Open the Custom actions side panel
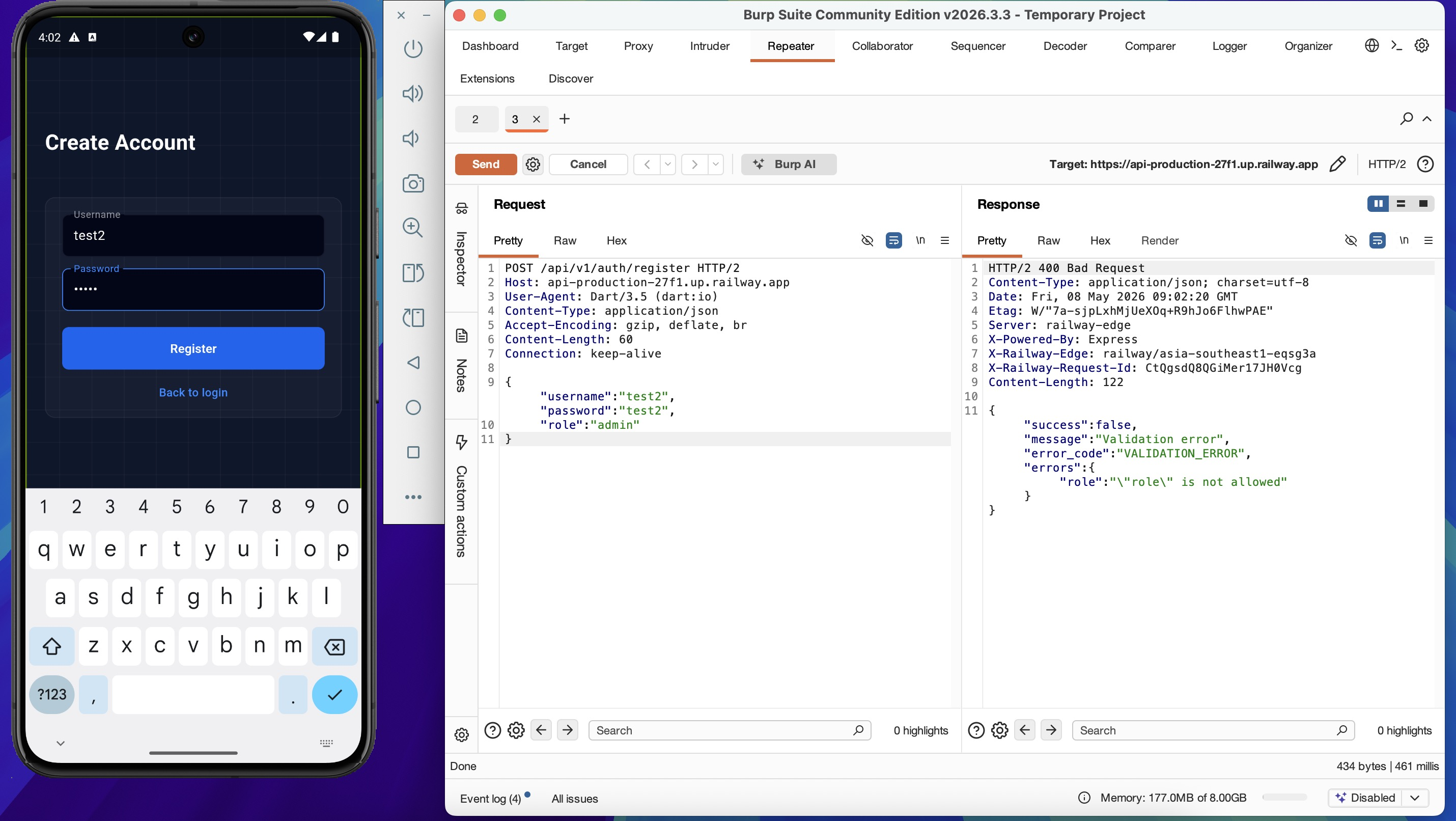Viewport: 1456px width, 821px height. pos(461,496)
